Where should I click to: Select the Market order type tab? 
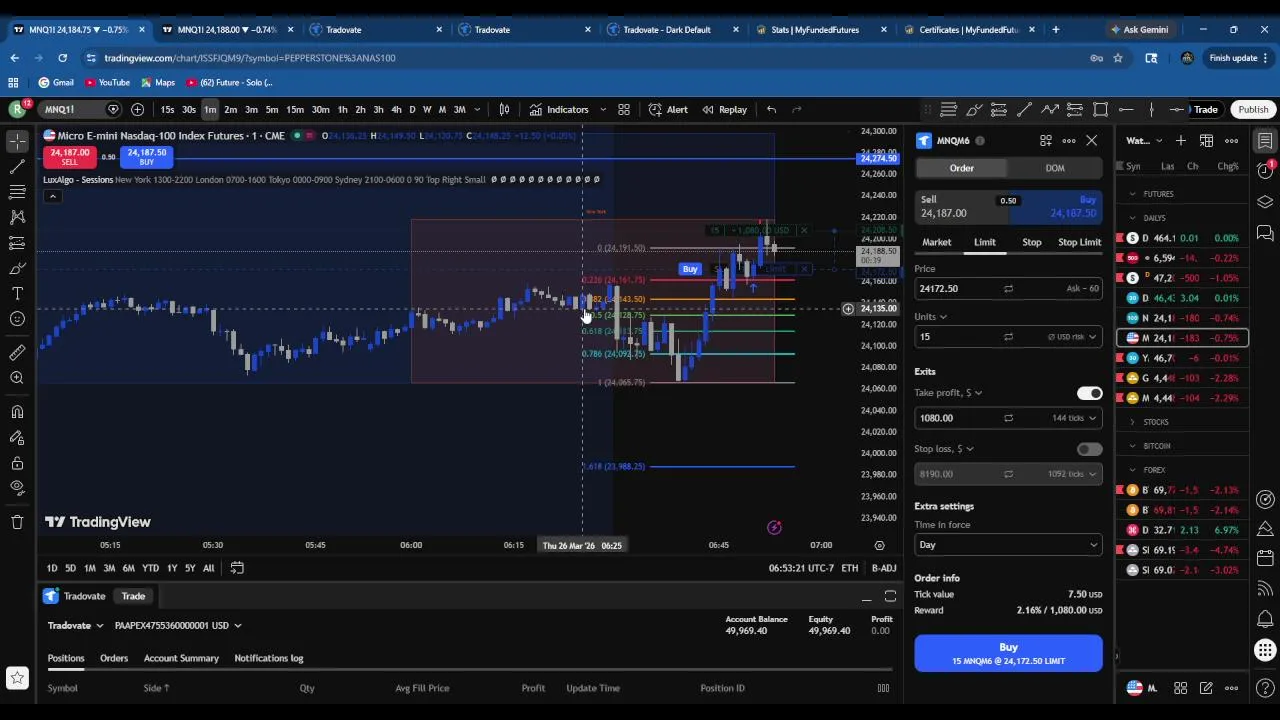pos(937,242)
